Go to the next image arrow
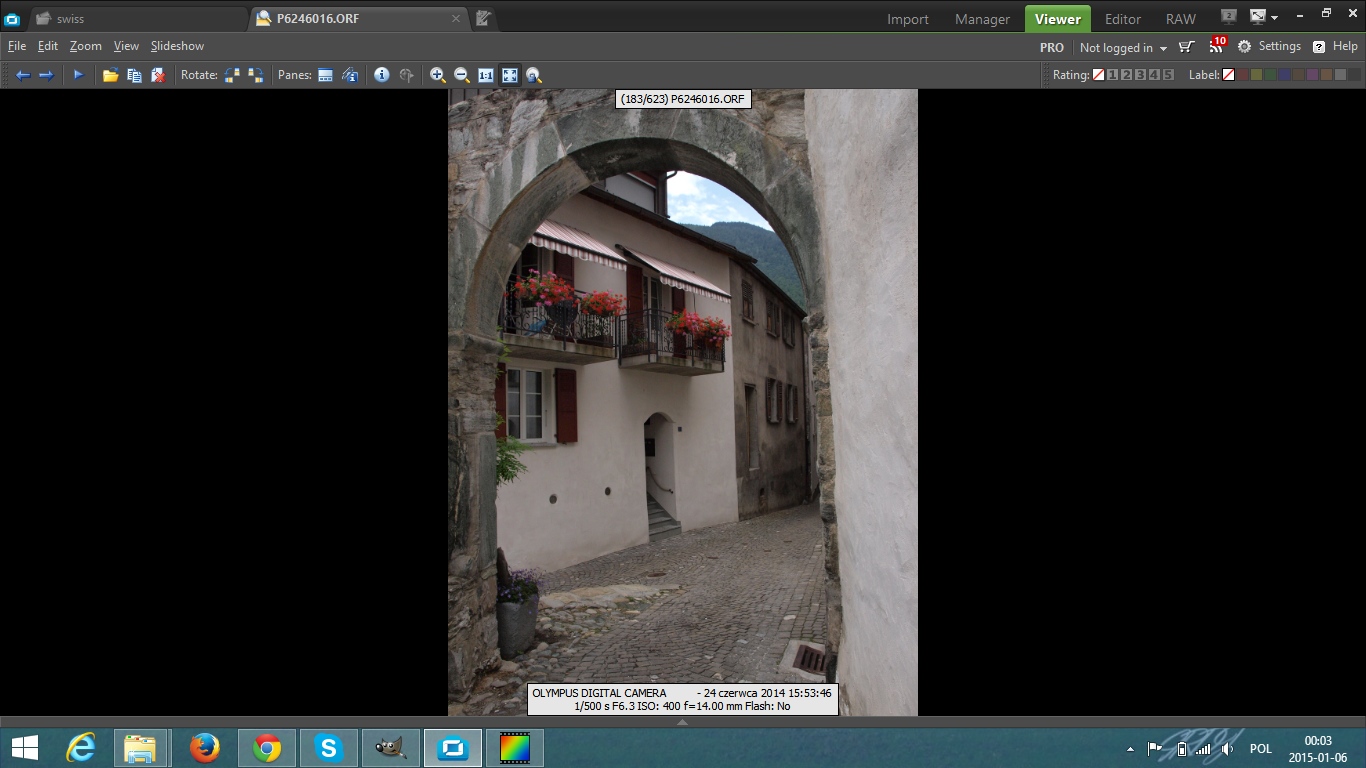 (46, 75)
